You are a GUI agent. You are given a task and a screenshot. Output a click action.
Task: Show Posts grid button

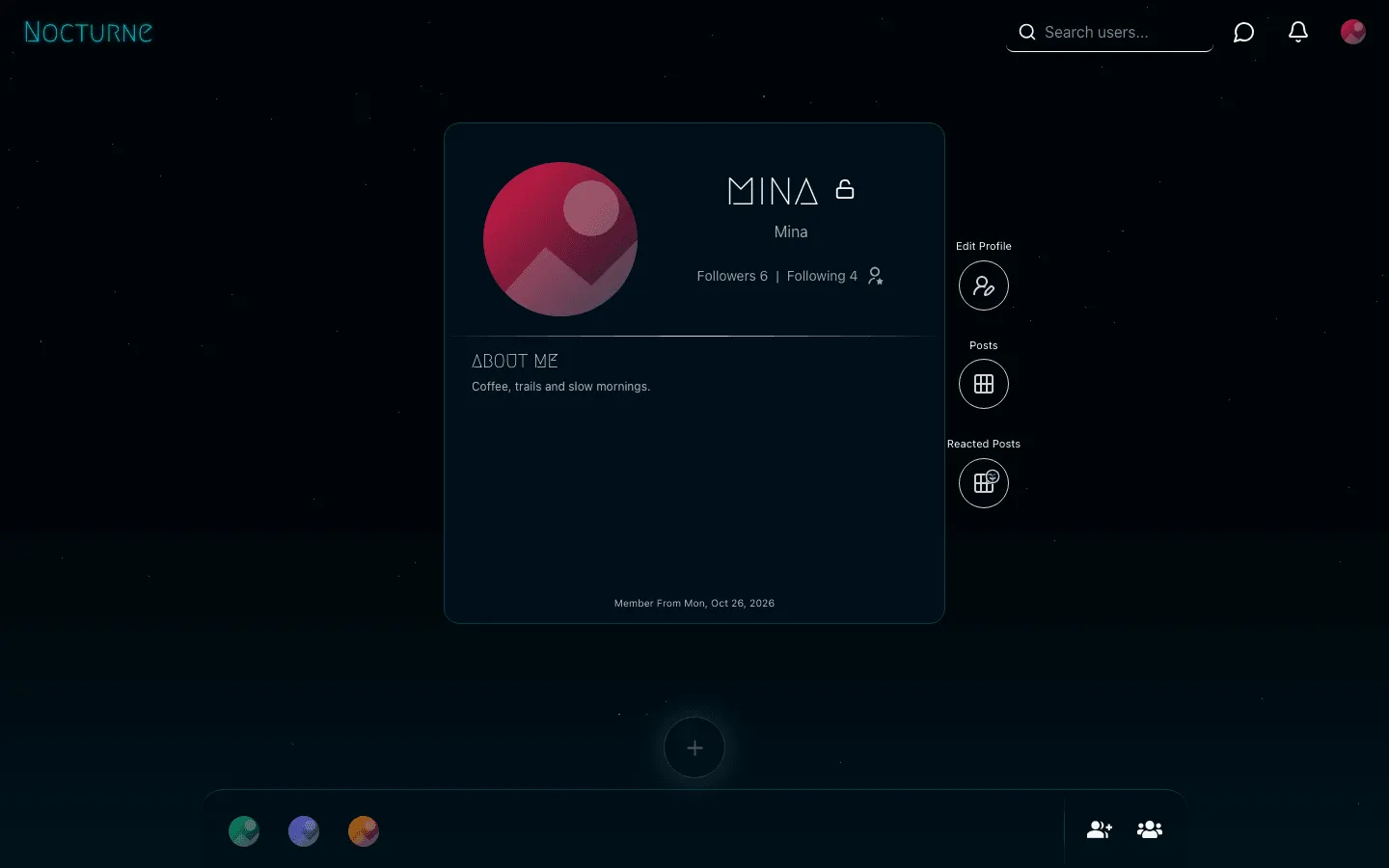pyautogui.click(x=984, y=384)
